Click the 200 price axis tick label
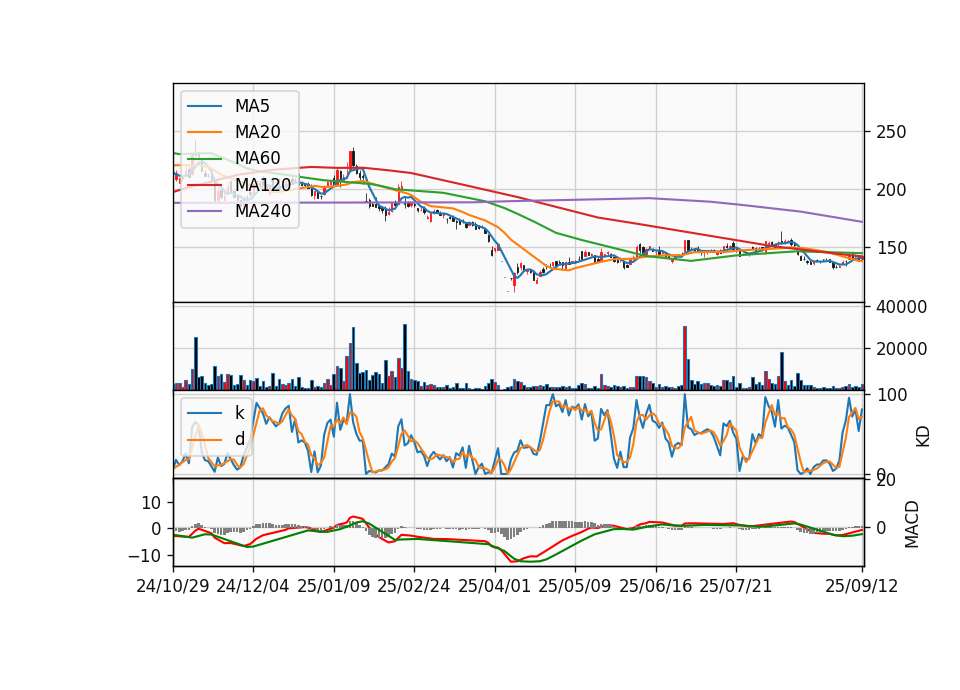The image size is (960, 690). 891,190
